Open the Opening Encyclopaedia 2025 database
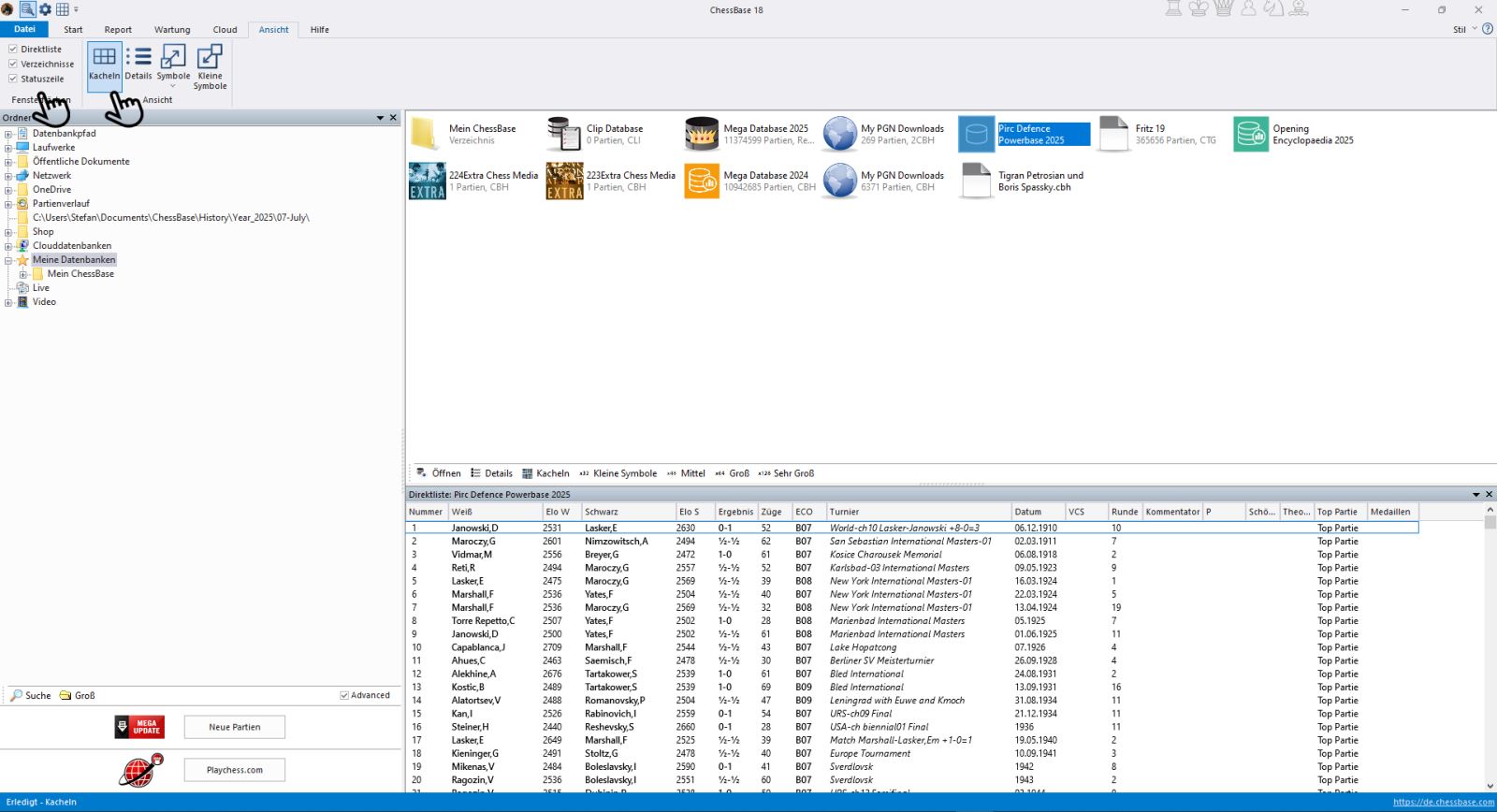This screenshot has height=812, width=1497. point(1251,135)
